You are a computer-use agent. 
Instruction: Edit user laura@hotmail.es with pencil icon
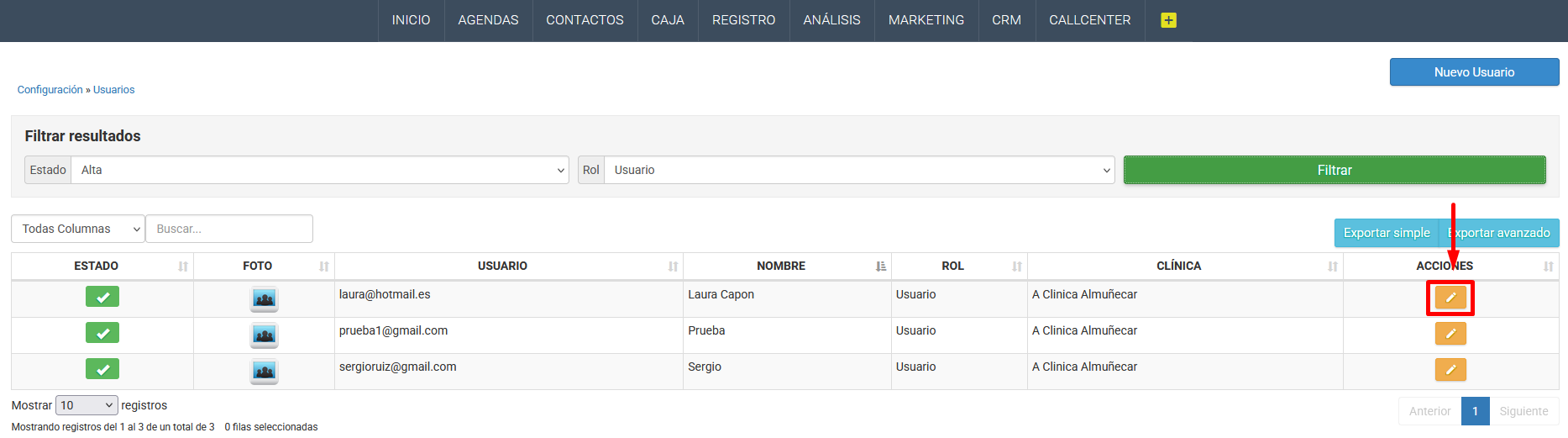(x=1450, y=298)
